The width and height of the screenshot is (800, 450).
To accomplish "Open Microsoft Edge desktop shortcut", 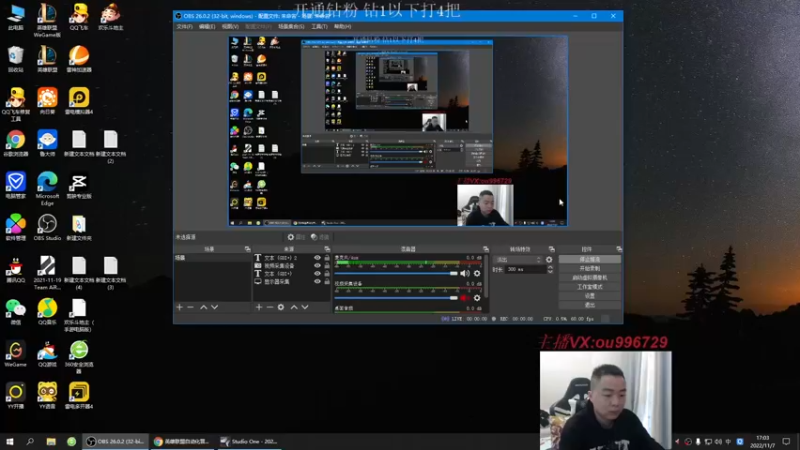I will click(x=47, y=189).
